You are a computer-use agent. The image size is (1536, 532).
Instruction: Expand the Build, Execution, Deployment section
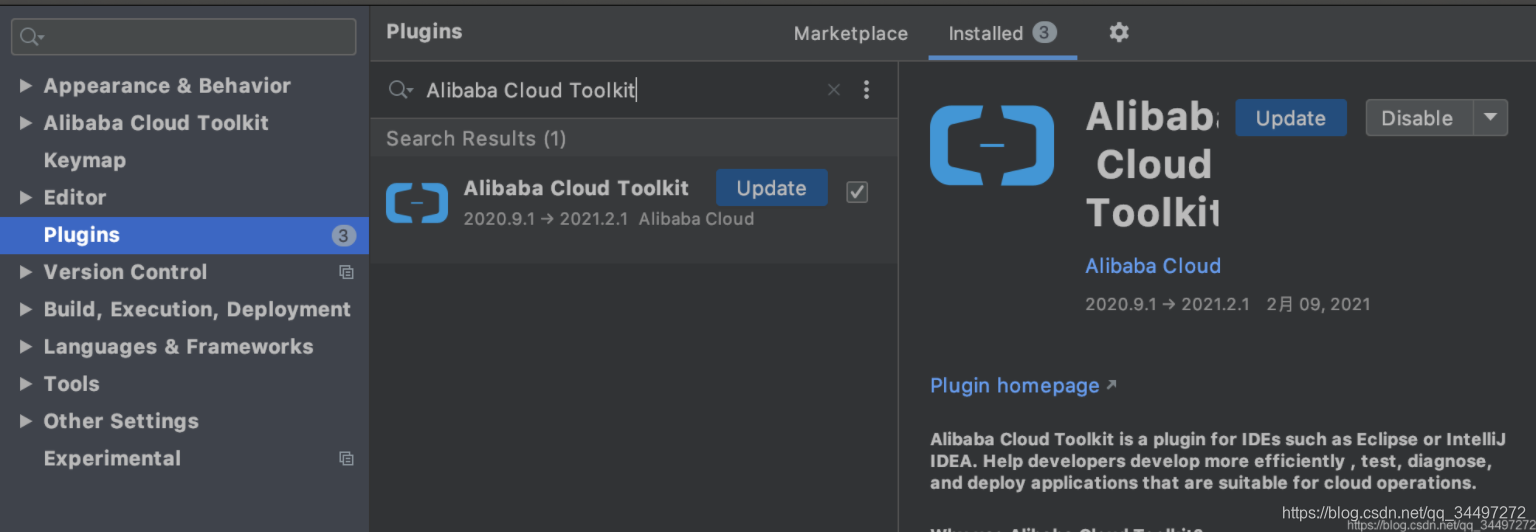tap(26, 310)
